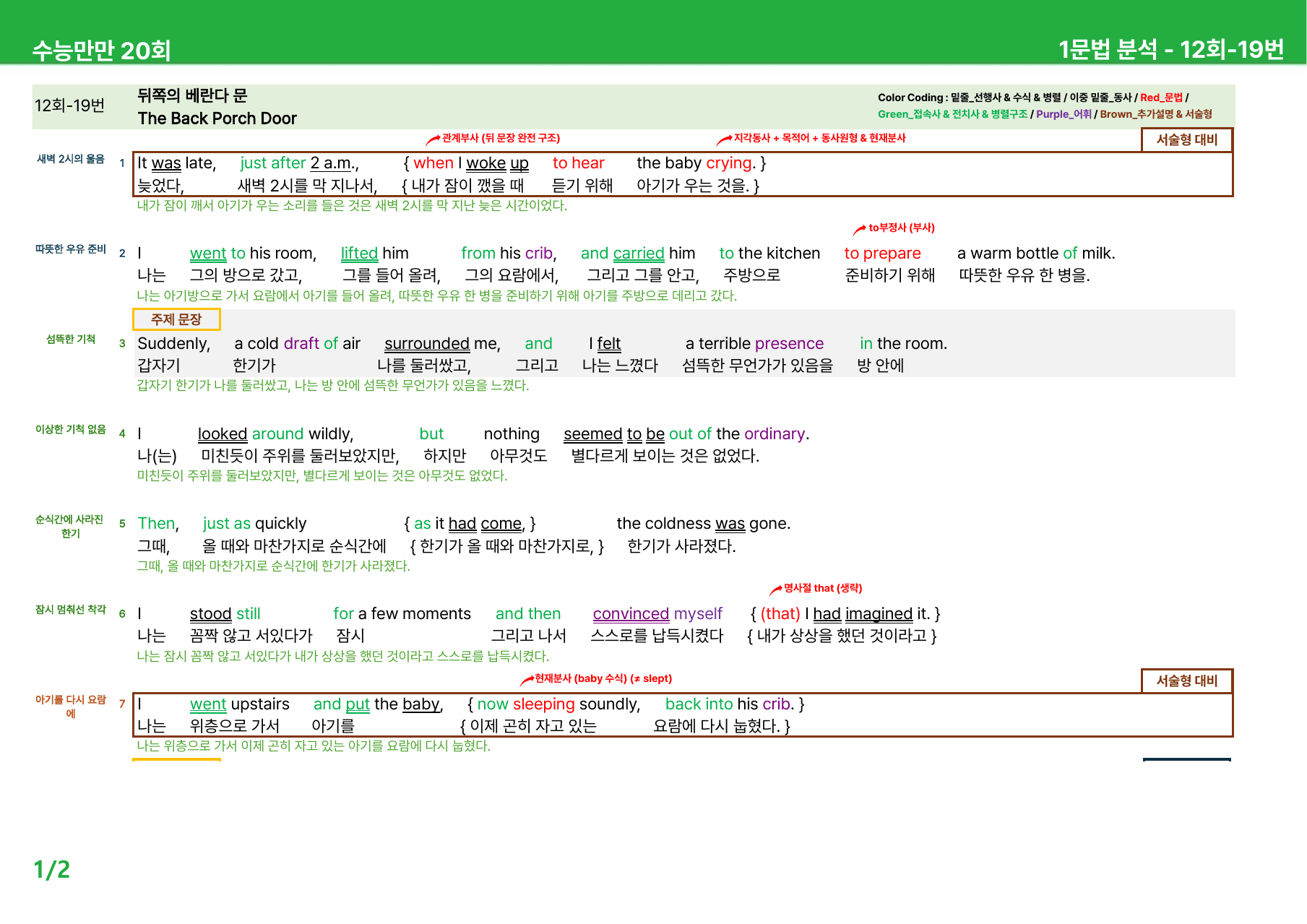Click the red 'Red_문법' legend entry

[1161, 98]
